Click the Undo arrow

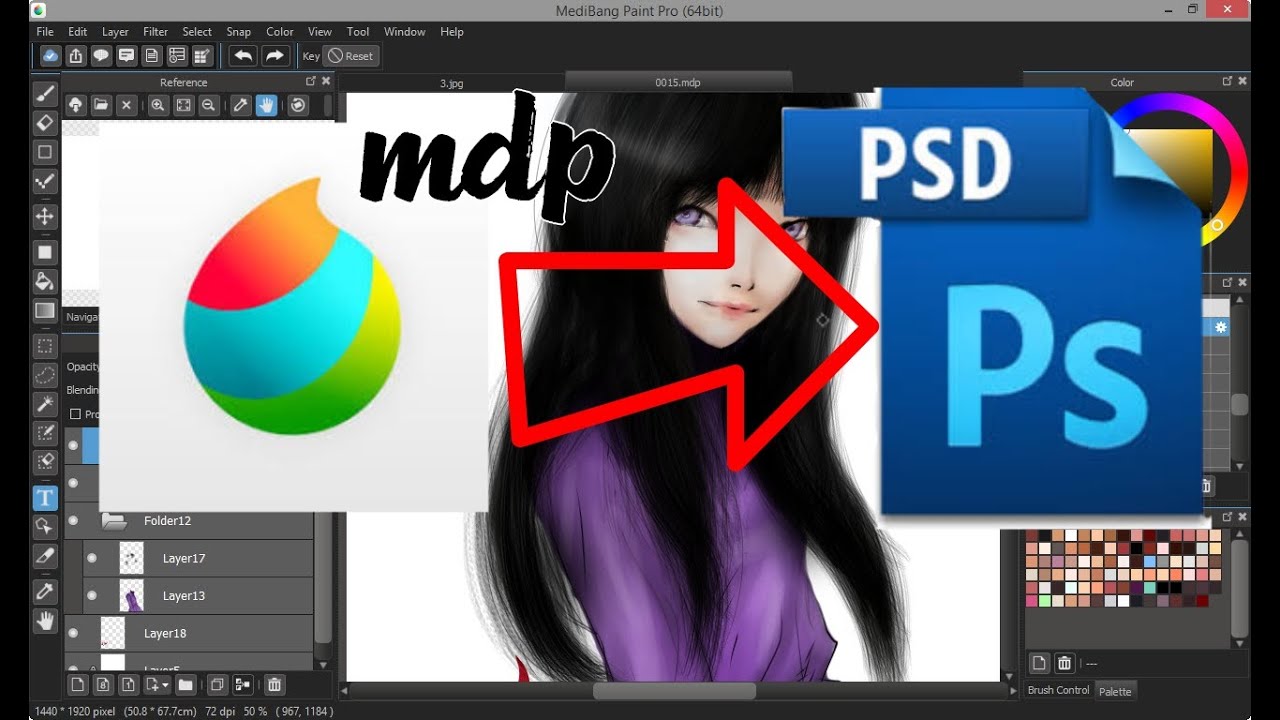coord(243,56)
